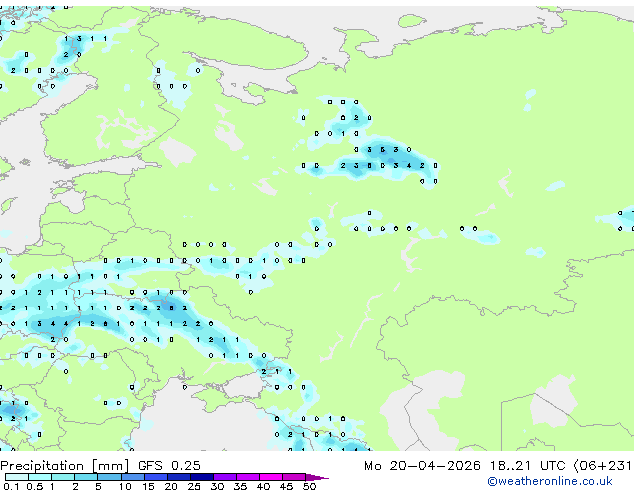Screen dimensions: 634x490
Task: Click the legend swatch between 15 and 20
Action: 156,477
